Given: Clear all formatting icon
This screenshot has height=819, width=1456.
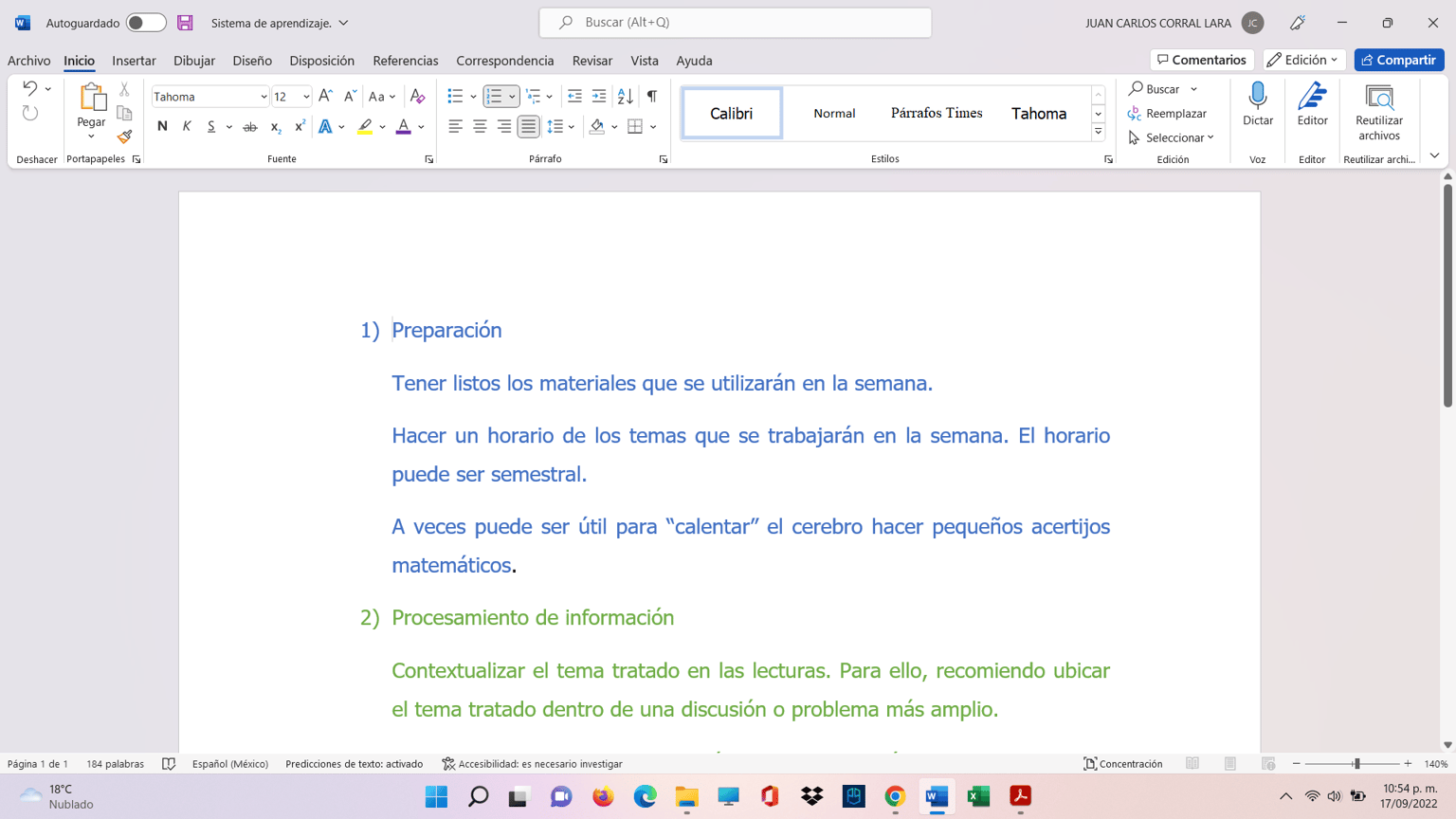Looking at the screenshot, I should (x=417, y=96).
